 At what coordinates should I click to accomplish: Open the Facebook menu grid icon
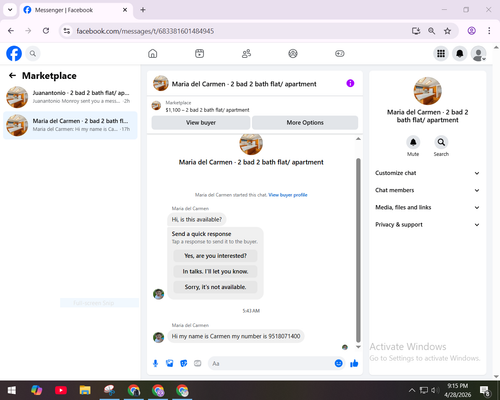tap(441, 53)
